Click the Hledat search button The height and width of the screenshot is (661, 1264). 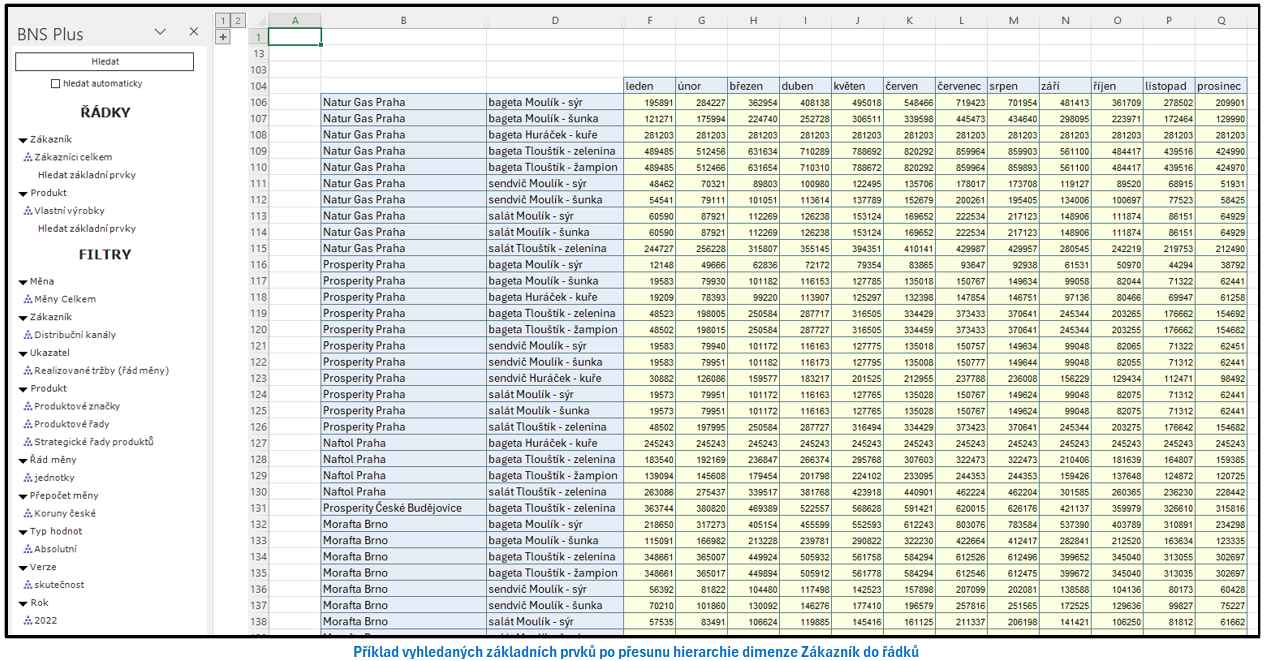coord(104,62)
